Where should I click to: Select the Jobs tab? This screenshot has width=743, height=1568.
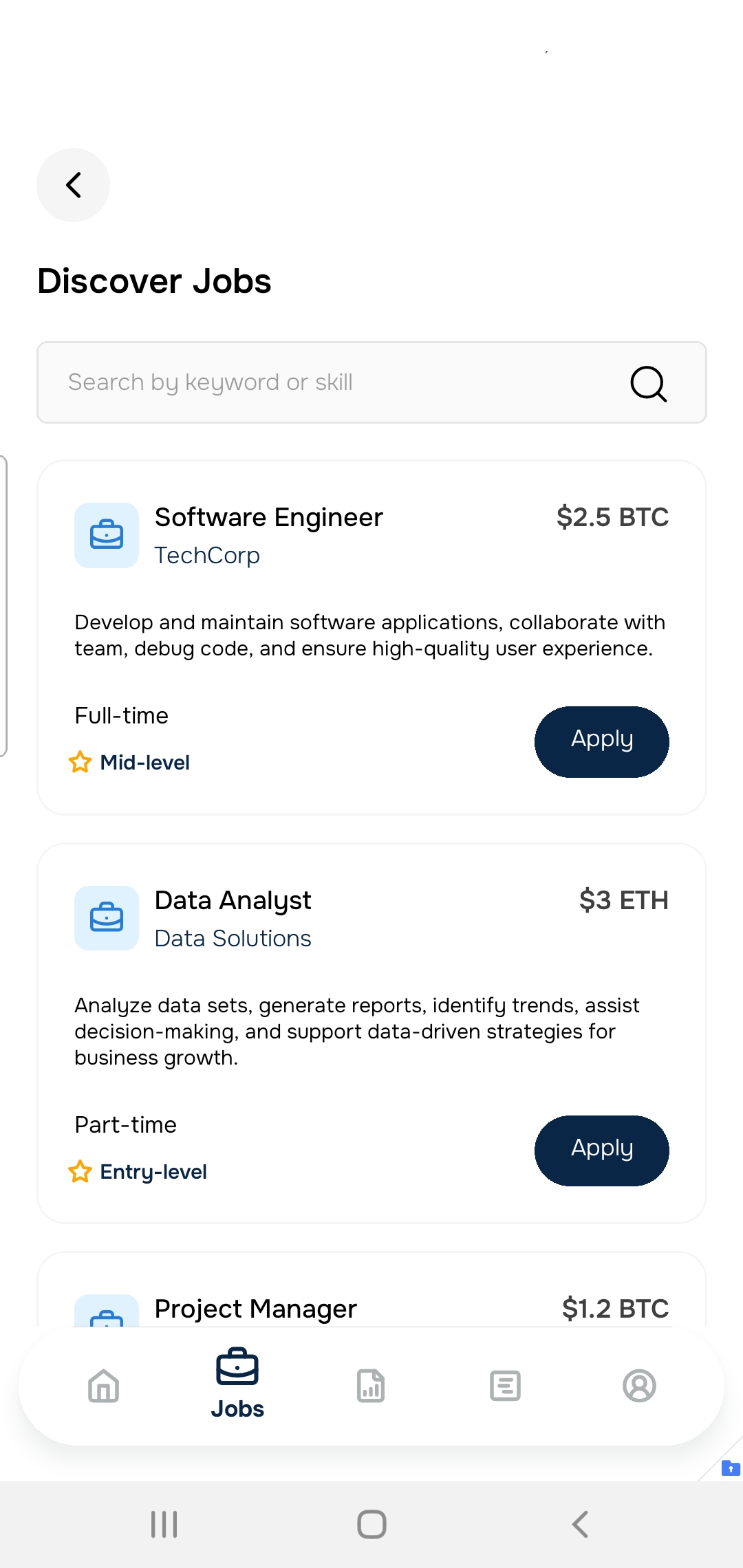237,1384
